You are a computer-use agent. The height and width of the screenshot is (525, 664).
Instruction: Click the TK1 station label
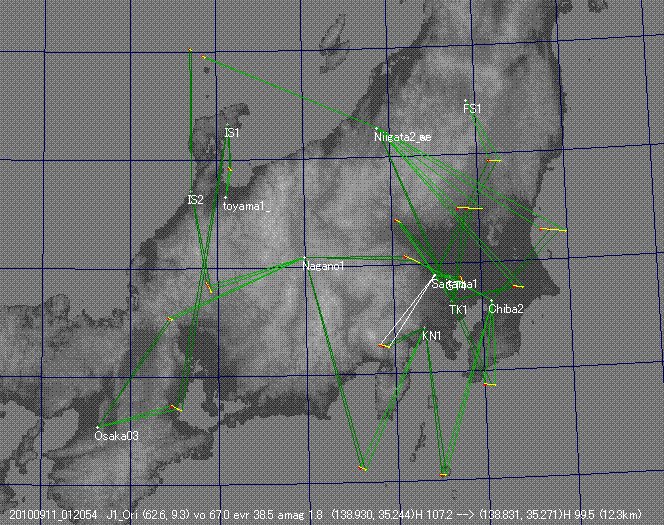click(458, 310)
